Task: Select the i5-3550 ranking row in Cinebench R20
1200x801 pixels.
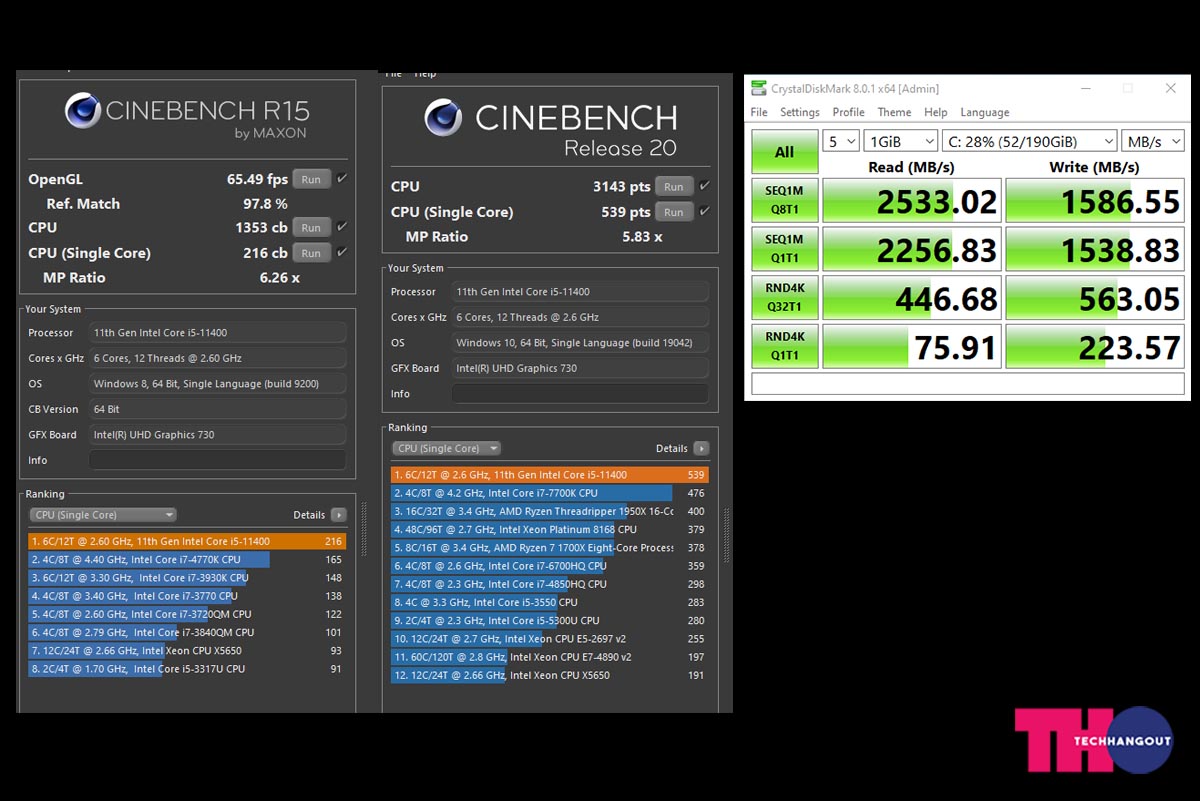Action: (550, 602)
